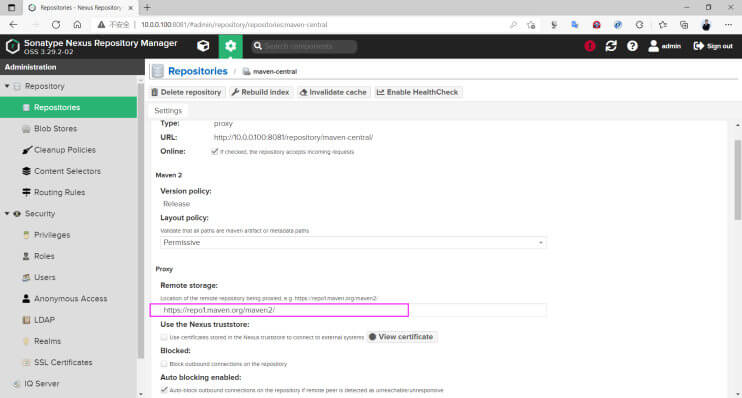742x398 pixels.
Task: Collapse the Security tree section
Action: coord(7,213)
